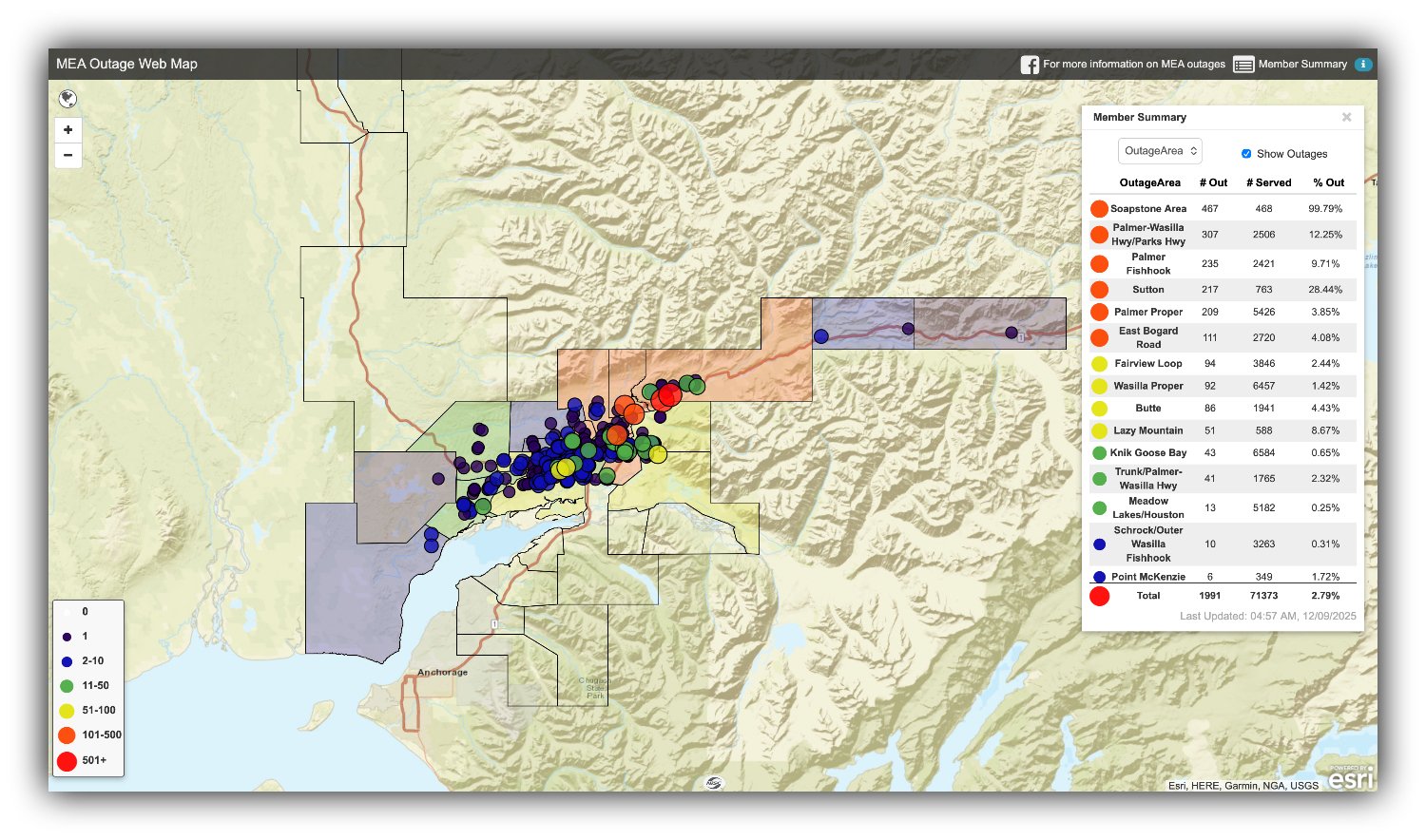Click the Anchorage label on the map
The width and height of the screenshot is (1426, 840).
(442, 673)
